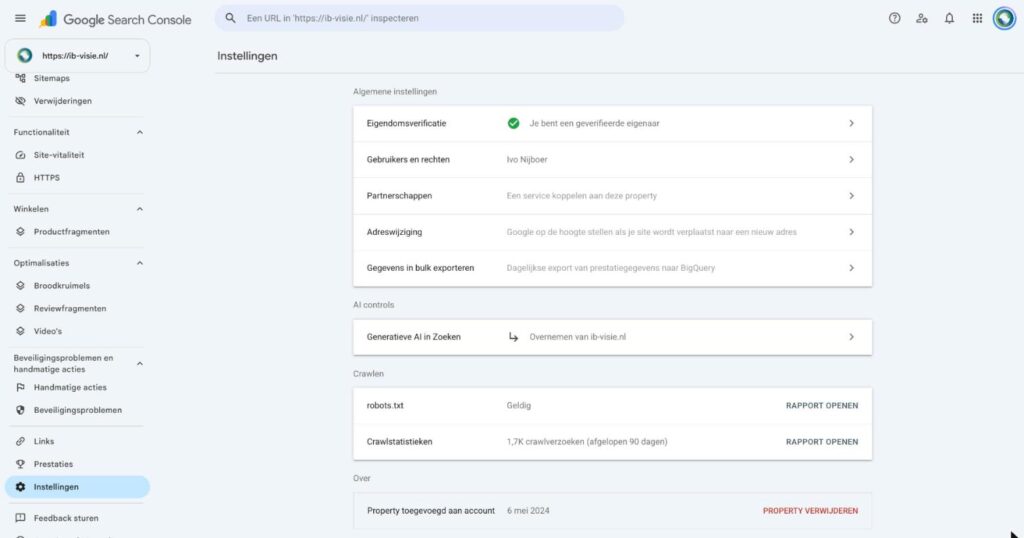Click the Feedback sturen icon
The image size is (1024, 538).
tap(20, 518)
